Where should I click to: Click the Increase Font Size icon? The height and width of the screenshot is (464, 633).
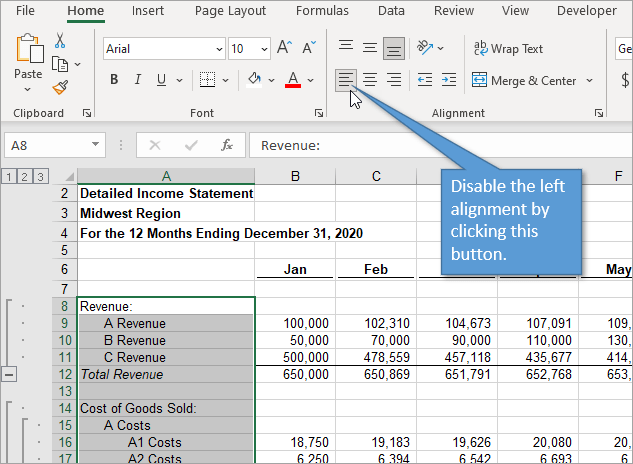(x=284, y=48)
